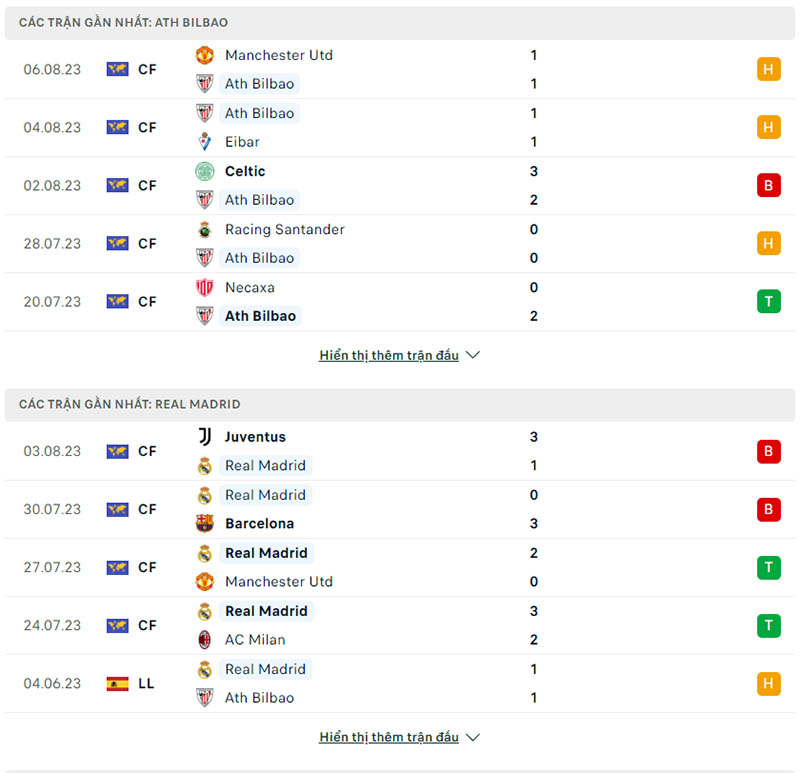Screen dimensions: 800x773
Task: Select the Celtic club badge
Action: click(205, 171)
